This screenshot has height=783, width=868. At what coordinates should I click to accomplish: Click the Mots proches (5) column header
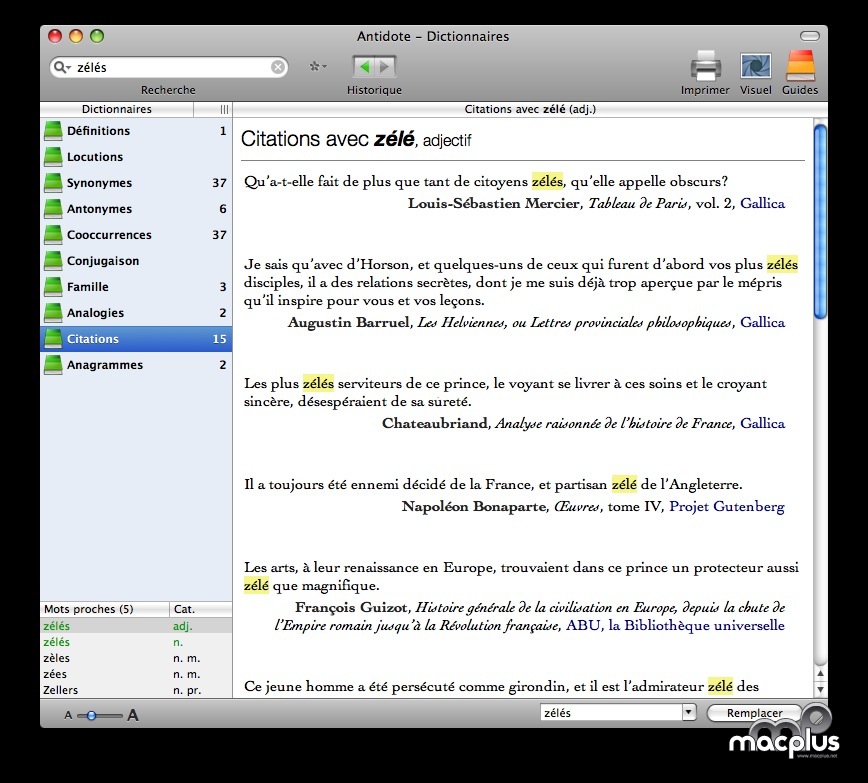[105, 609]
